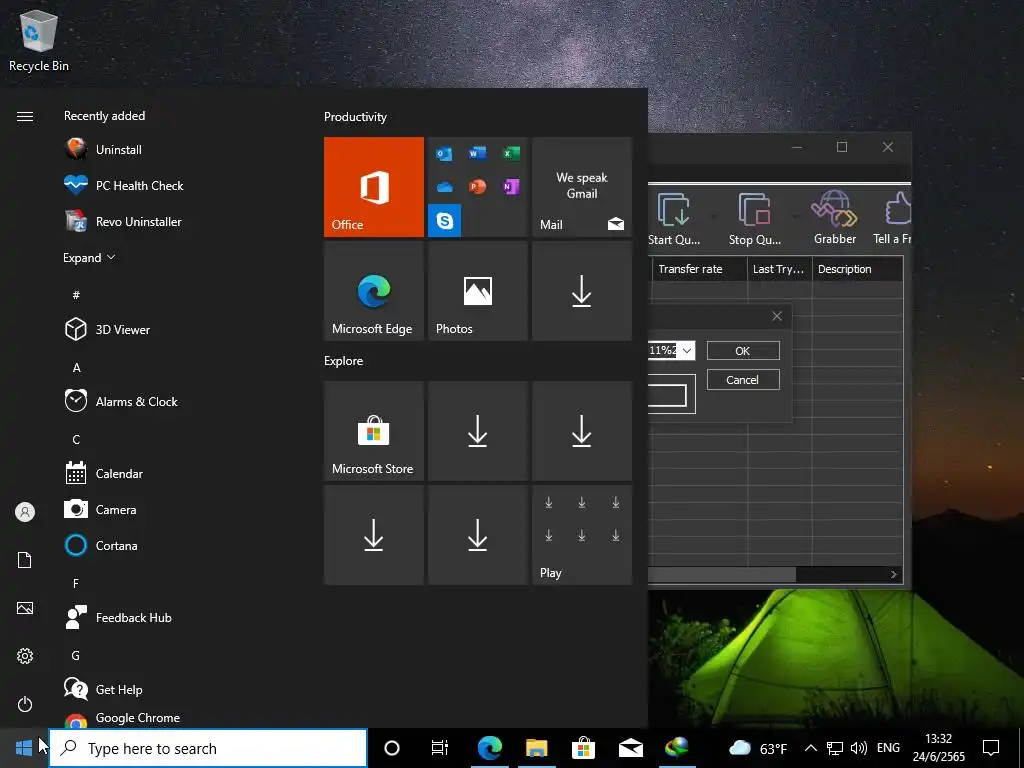This screenshot has width=1024, height=768.
Task: Open the Microsoft Edge tile
Action: click(x=374, y=291)
